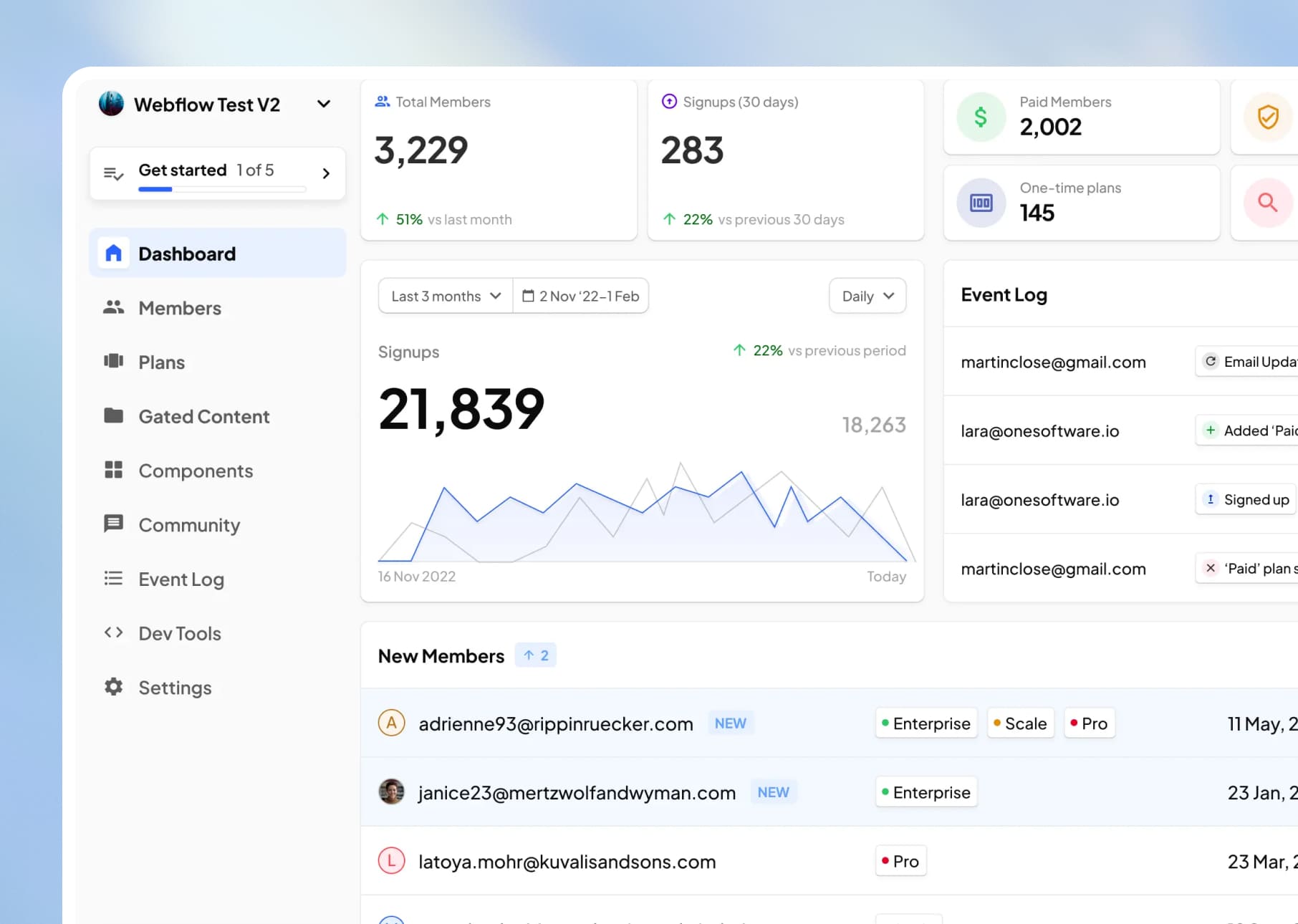1298x924 pixels.
Task: Click the One-time plans ticket icon
Action: [x=981, y=203]
